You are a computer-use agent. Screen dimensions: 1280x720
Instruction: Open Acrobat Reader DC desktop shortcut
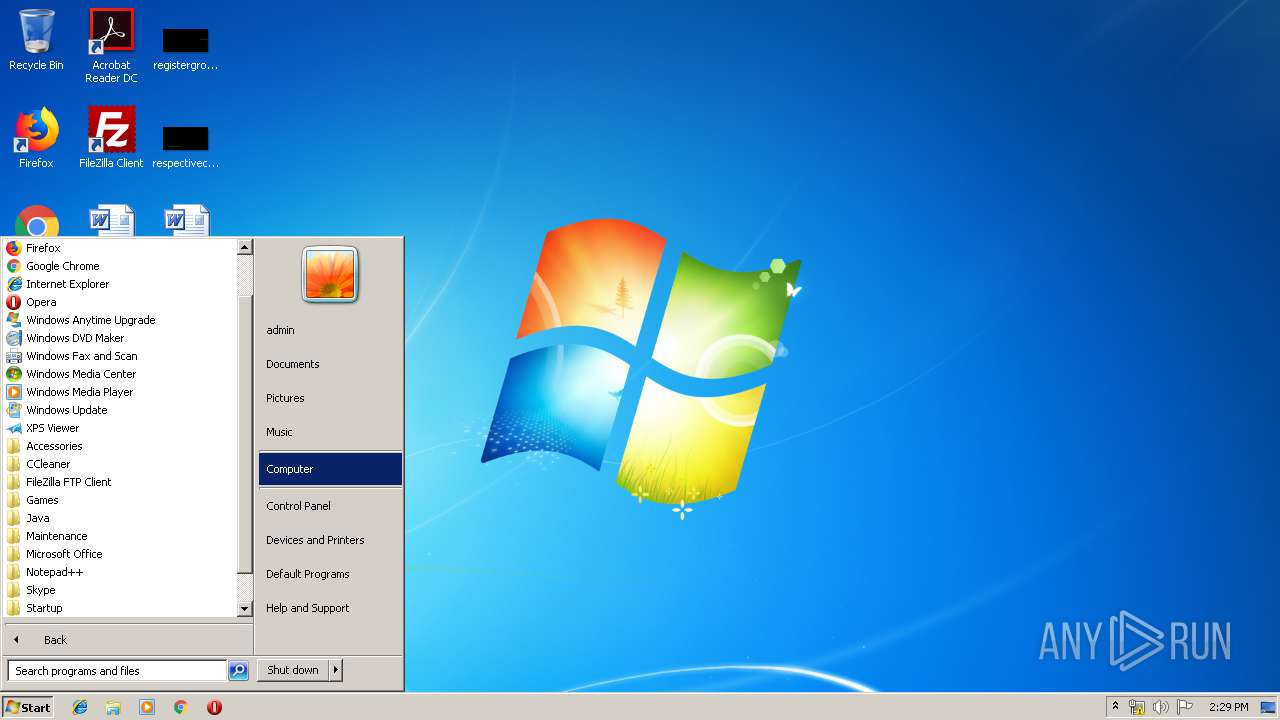tap(111, 45)
